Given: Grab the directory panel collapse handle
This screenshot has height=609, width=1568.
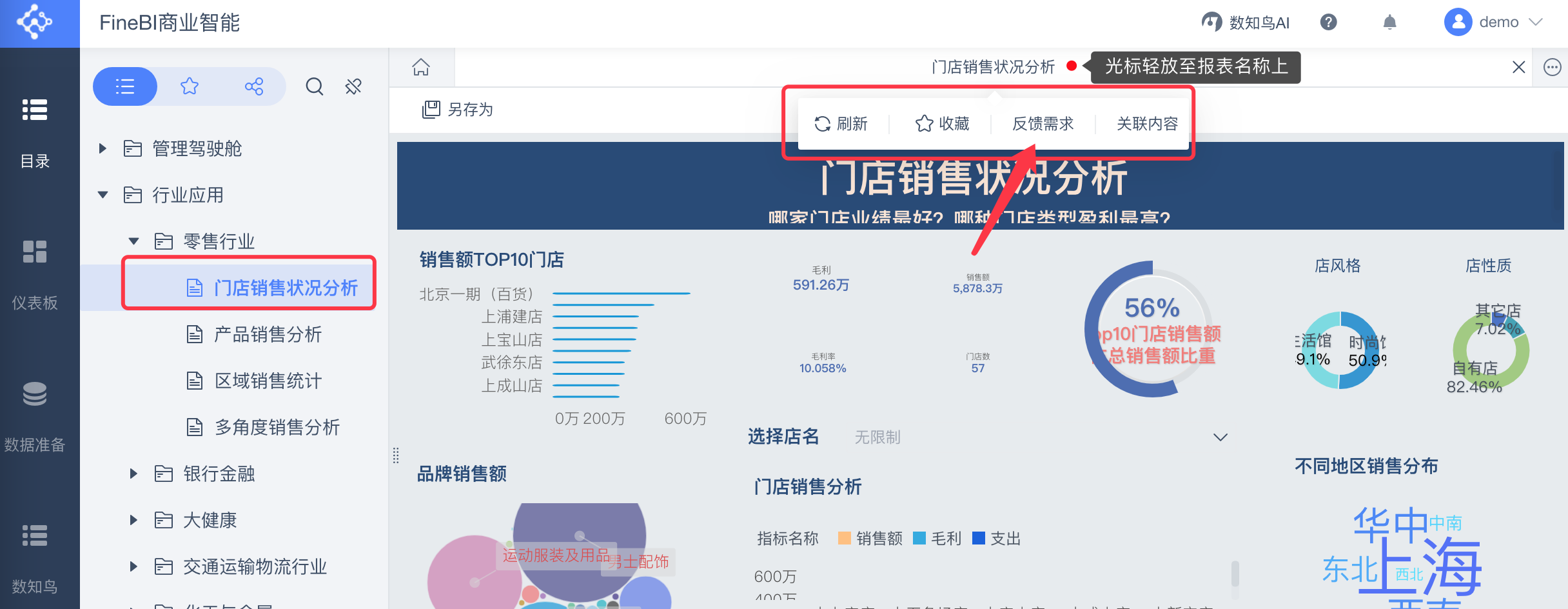Looking at the screenshot, I should 396,455.
